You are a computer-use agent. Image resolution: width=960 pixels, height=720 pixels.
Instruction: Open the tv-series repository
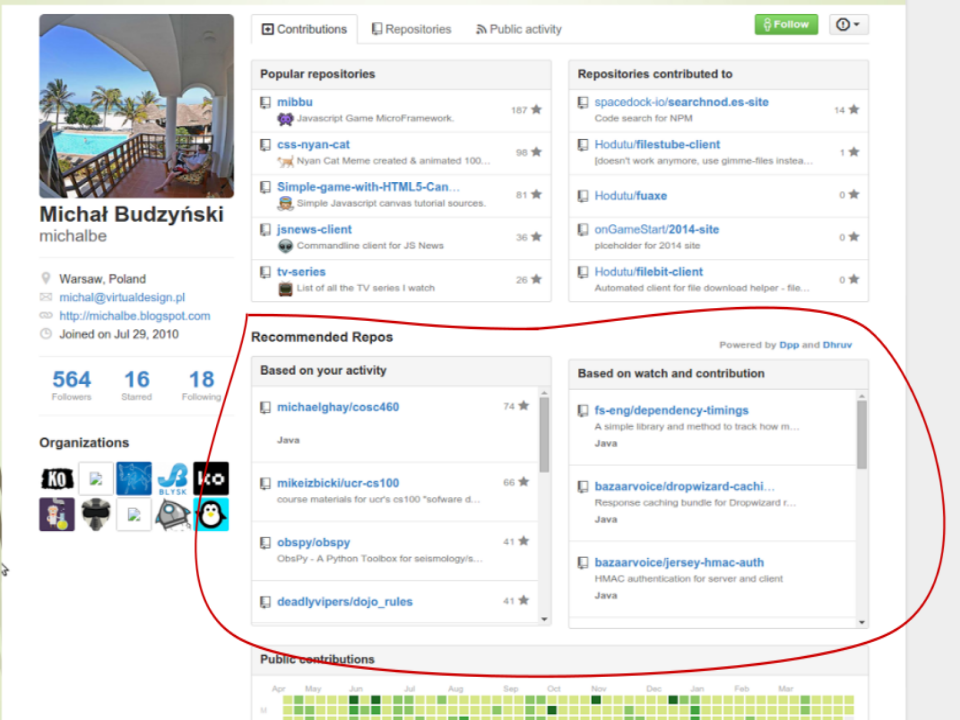tap(301, 271)
